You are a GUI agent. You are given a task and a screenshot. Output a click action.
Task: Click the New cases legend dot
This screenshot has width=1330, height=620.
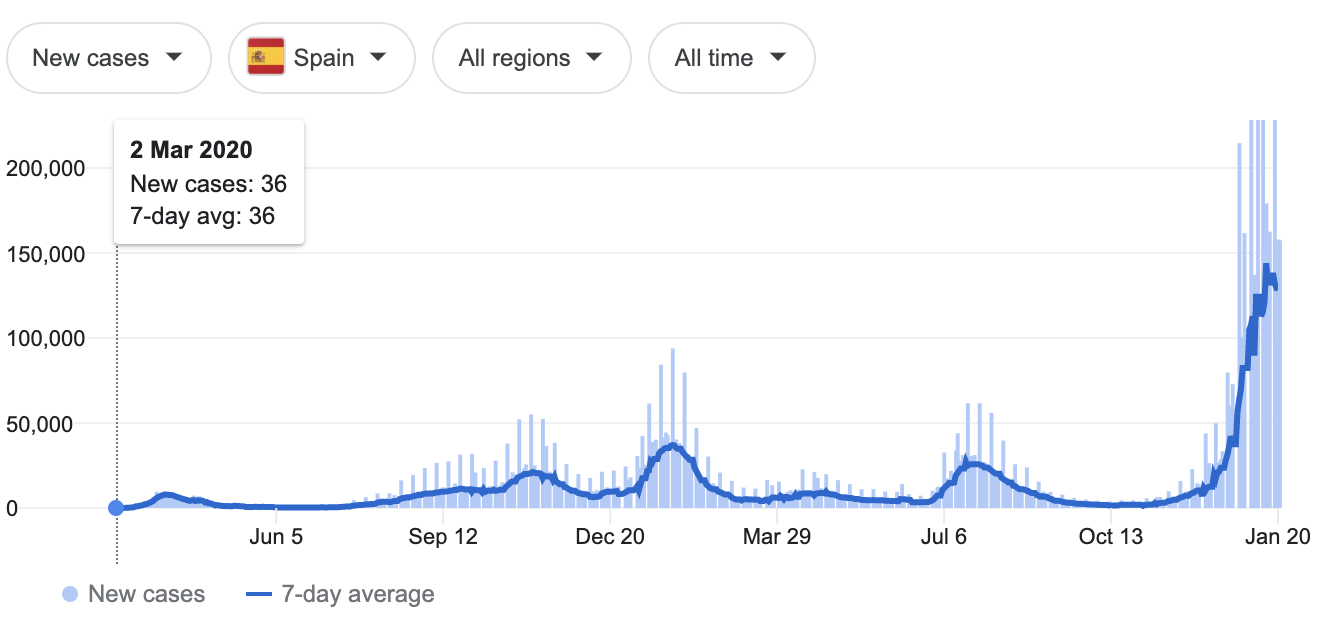(70, 594)
